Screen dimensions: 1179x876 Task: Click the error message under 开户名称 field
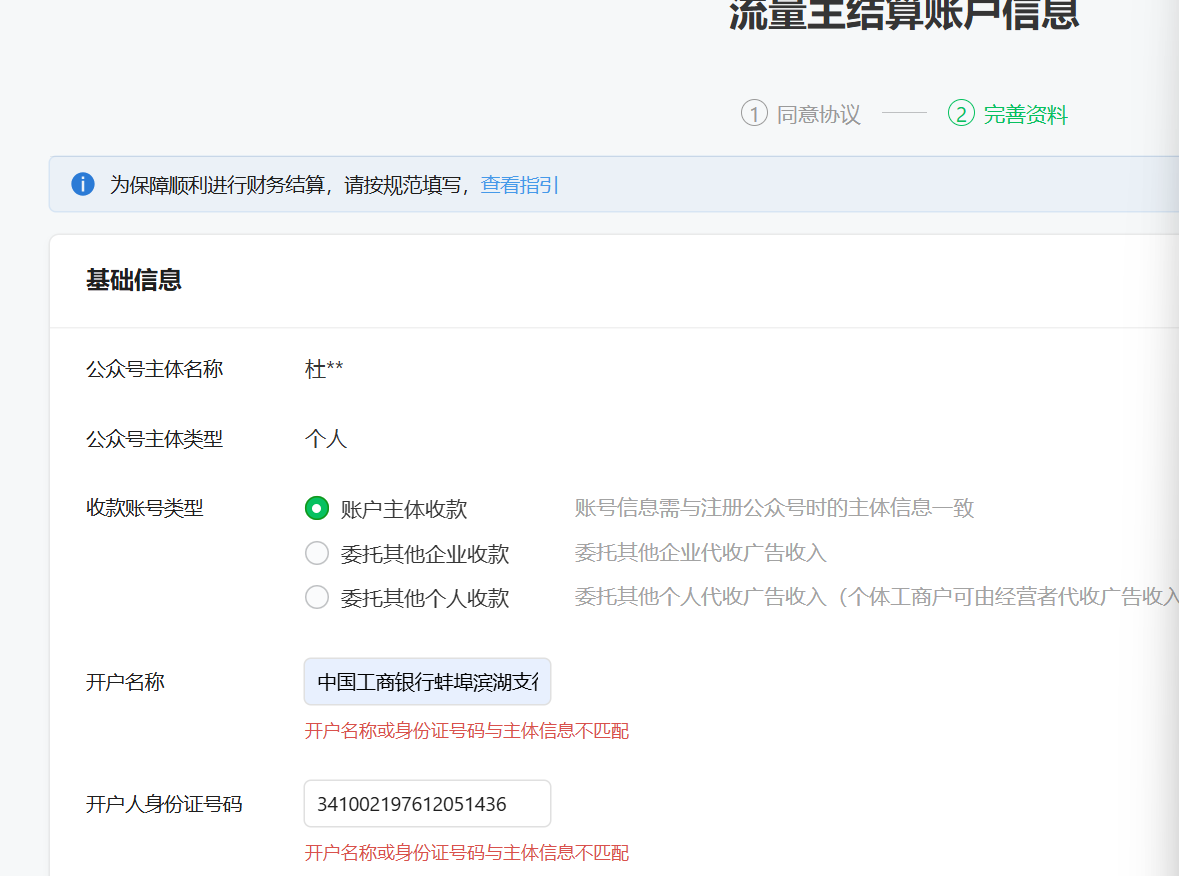click(x=467, y=731)
